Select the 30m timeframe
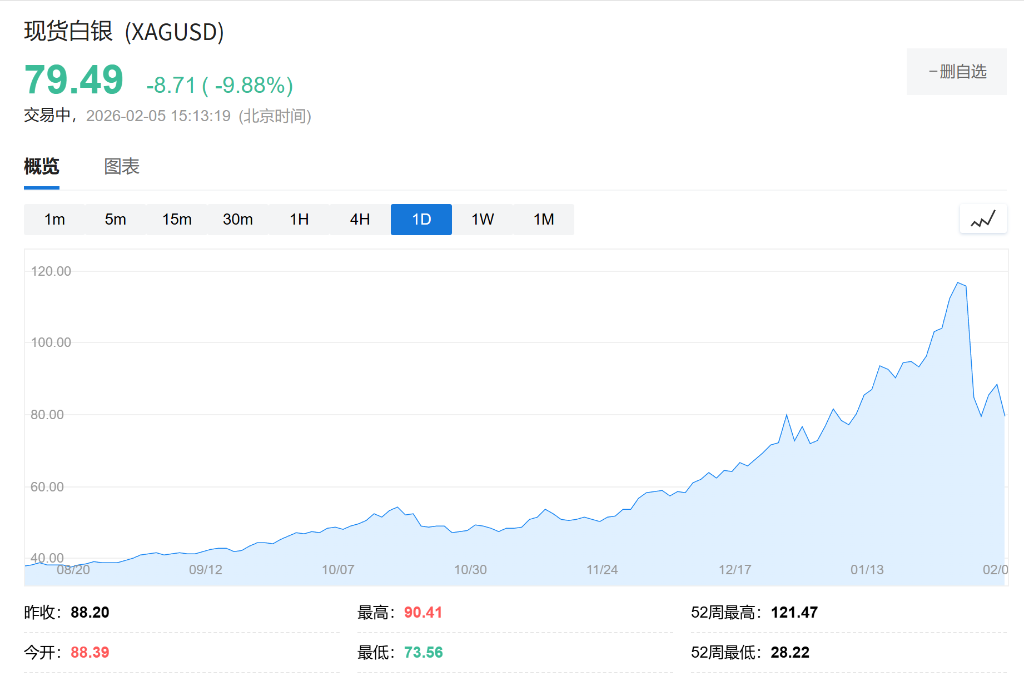The image size is (1024, 683). 238,219
